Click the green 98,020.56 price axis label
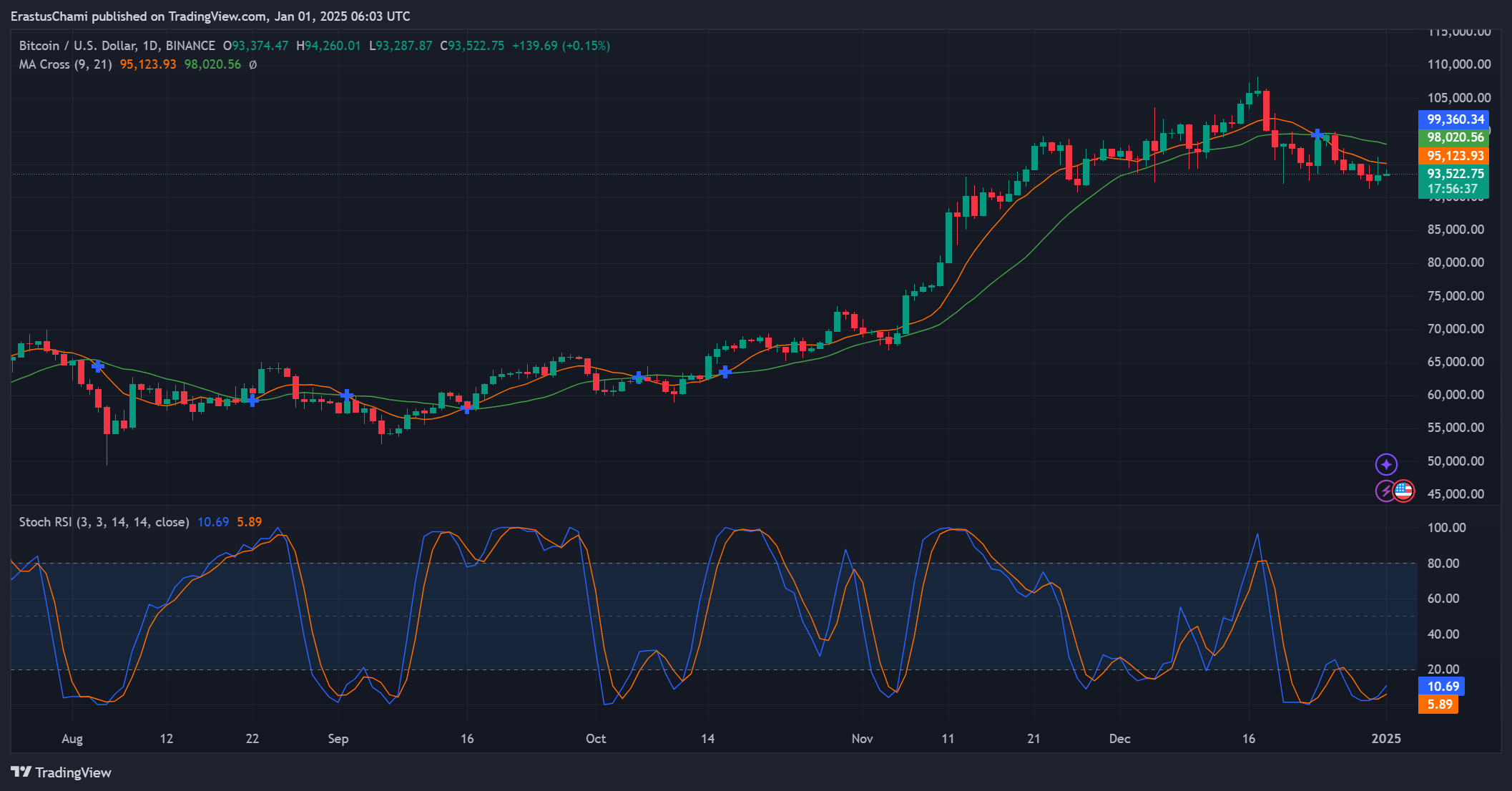This screenshot has height=791, width=1512. 1453,137
